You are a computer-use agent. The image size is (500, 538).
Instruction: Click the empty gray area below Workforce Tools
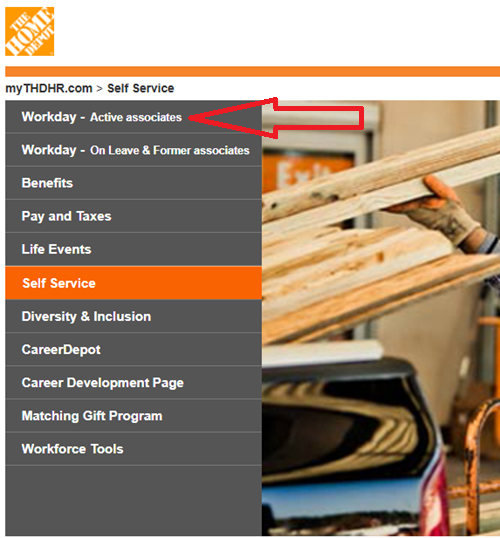[x=133, y=500]
